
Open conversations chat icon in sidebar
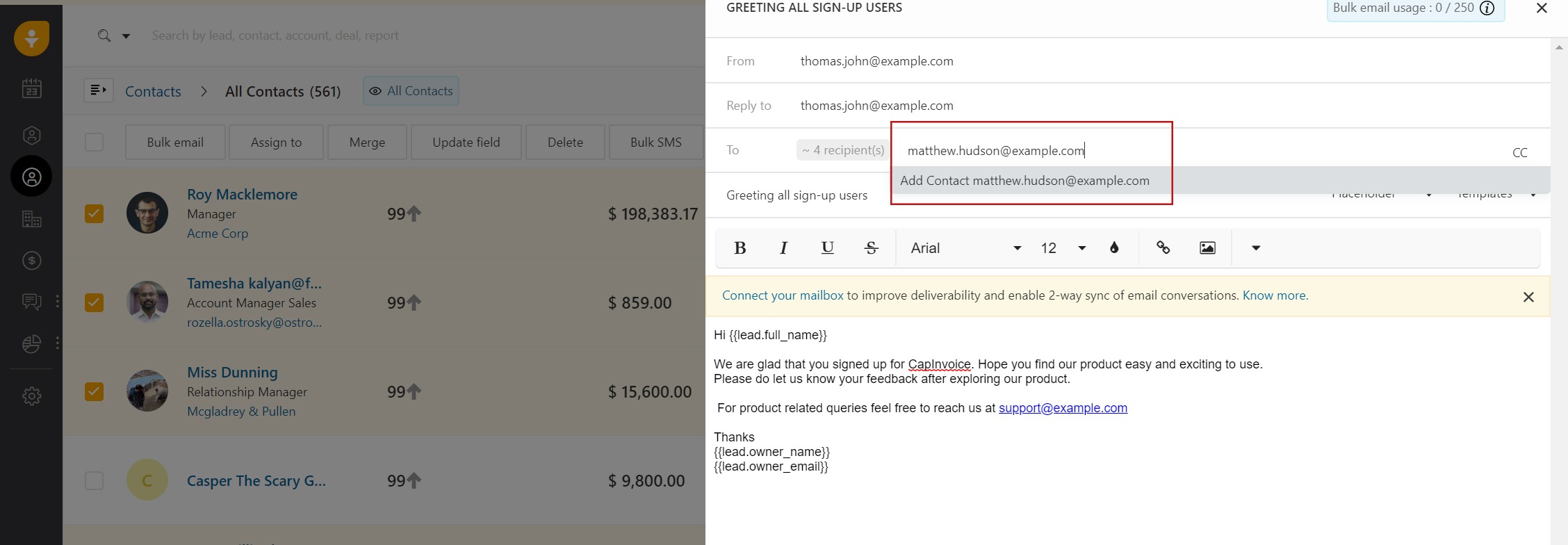click(x=31, y=302)
